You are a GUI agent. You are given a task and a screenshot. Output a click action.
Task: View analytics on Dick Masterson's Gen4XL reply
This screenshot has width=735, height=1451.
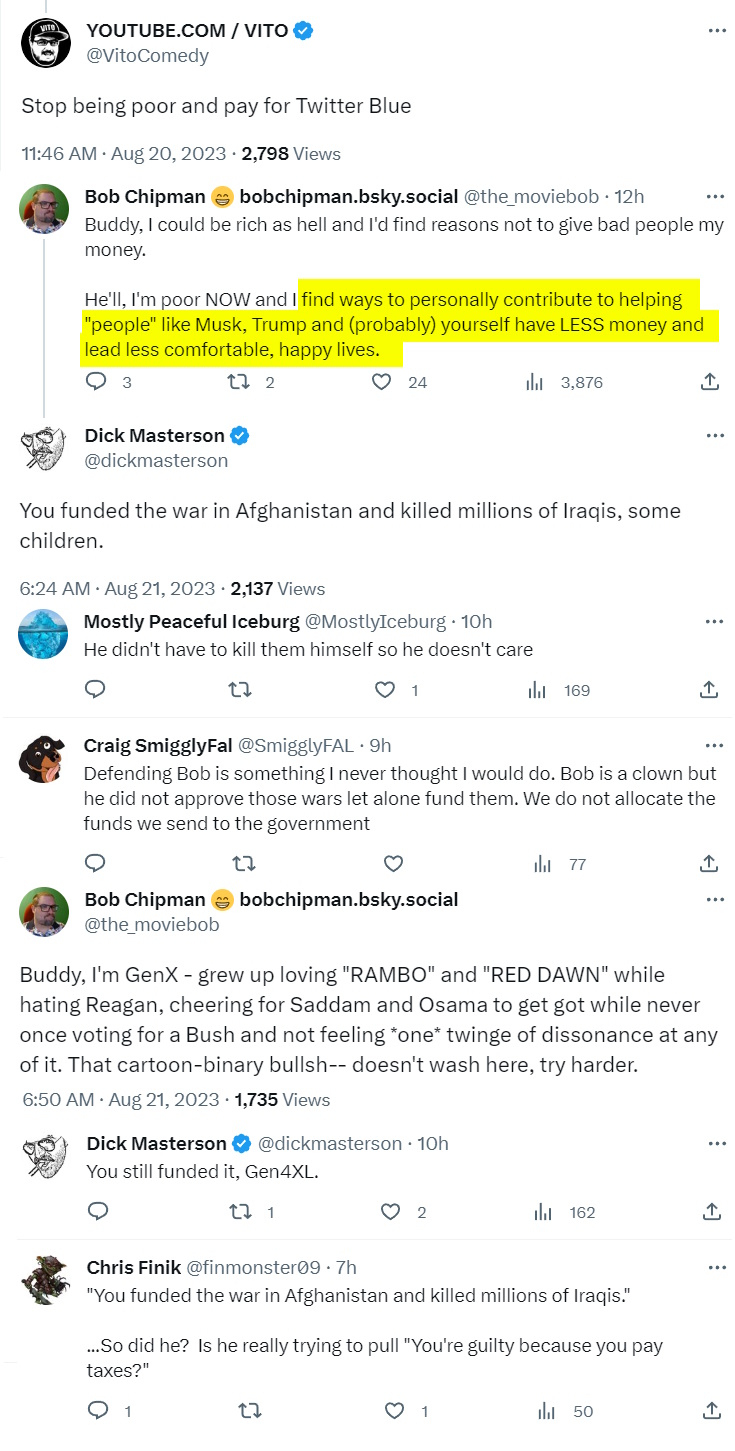click(x=543, y=1212)
